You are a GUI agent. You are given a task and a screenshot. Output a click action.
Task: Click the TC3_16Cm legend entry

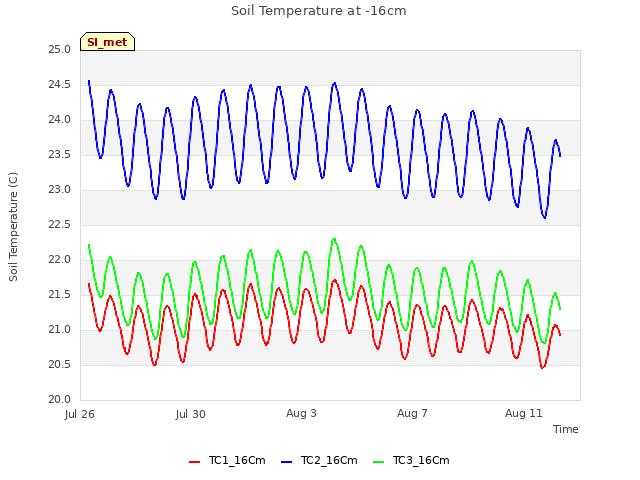pyautogui.click(x=411, y=460)
